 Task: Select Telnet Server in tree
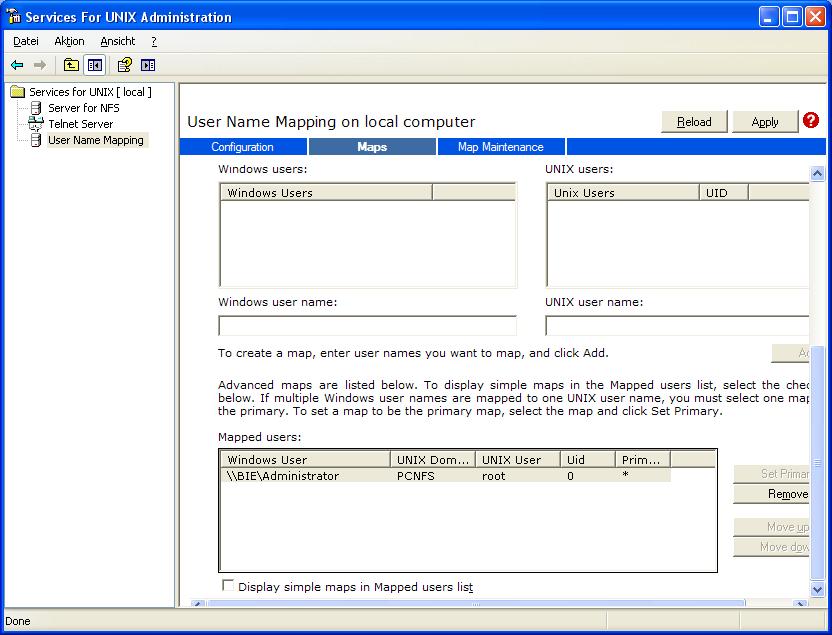tap(81, 124)
